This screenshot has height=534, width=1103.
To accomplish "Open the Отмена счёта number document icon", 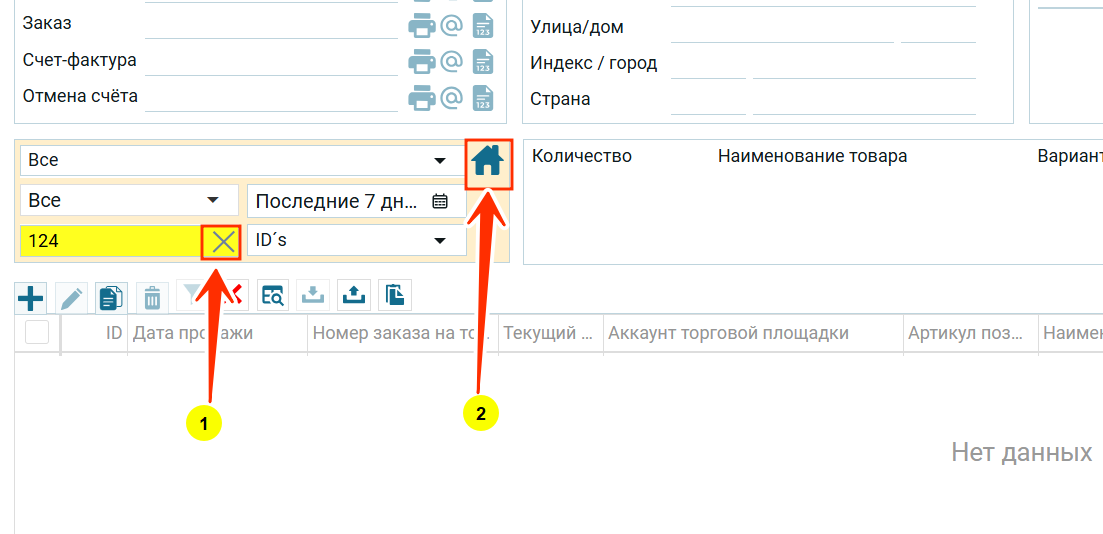I will (483, 98).
